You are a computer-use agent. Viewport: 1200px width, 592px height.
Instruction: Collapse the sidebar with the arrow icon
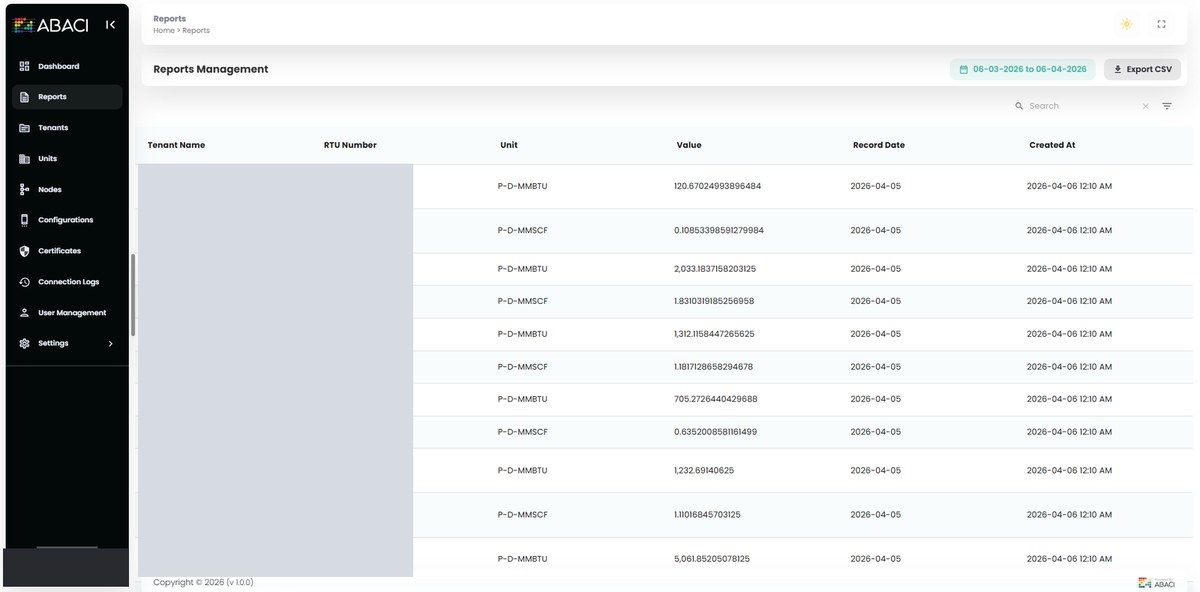(x=110, y=24)
